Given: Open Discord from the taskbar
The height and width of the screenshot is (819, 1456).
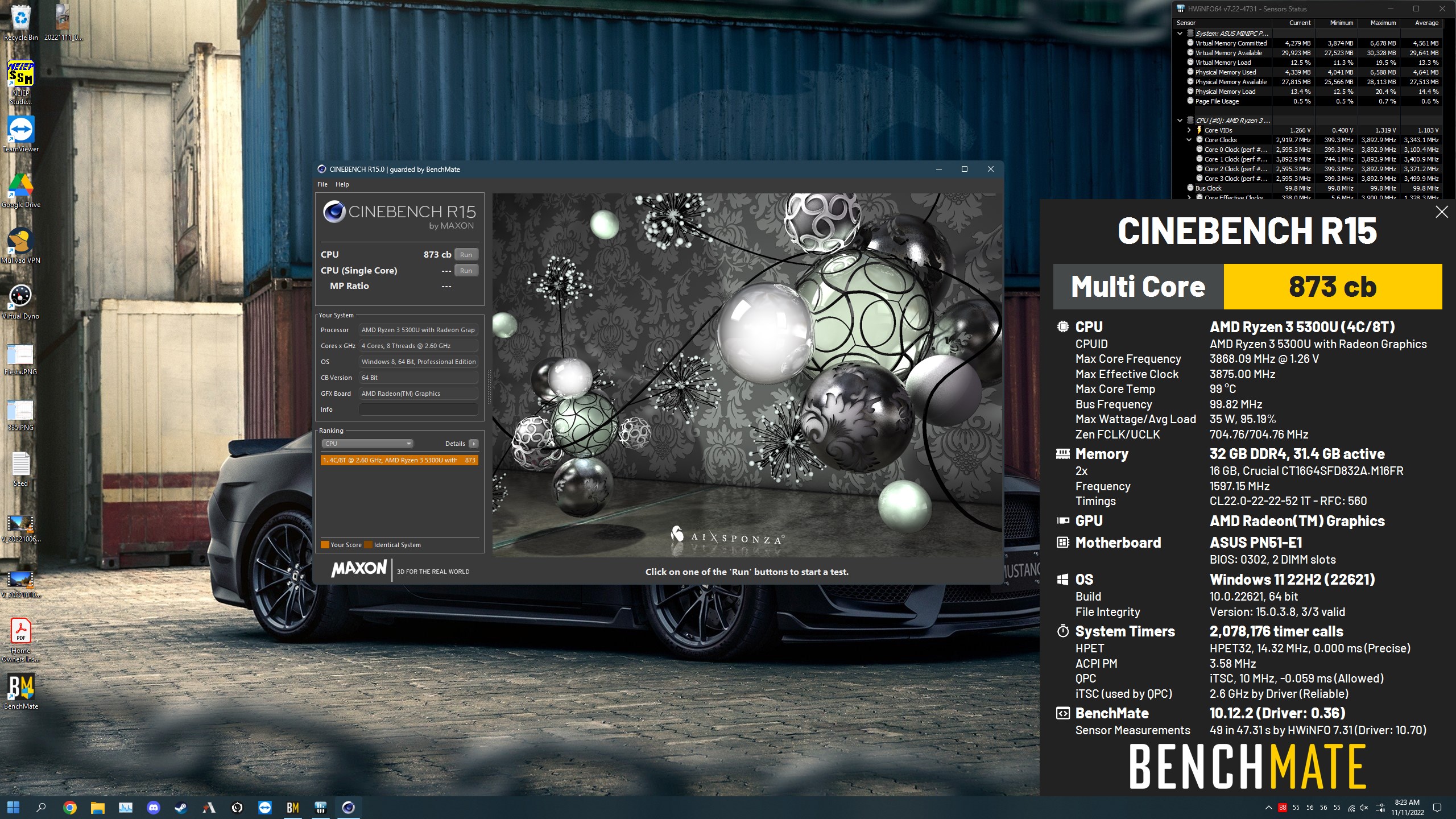Looking at the screenshot, I should (154, 807).
